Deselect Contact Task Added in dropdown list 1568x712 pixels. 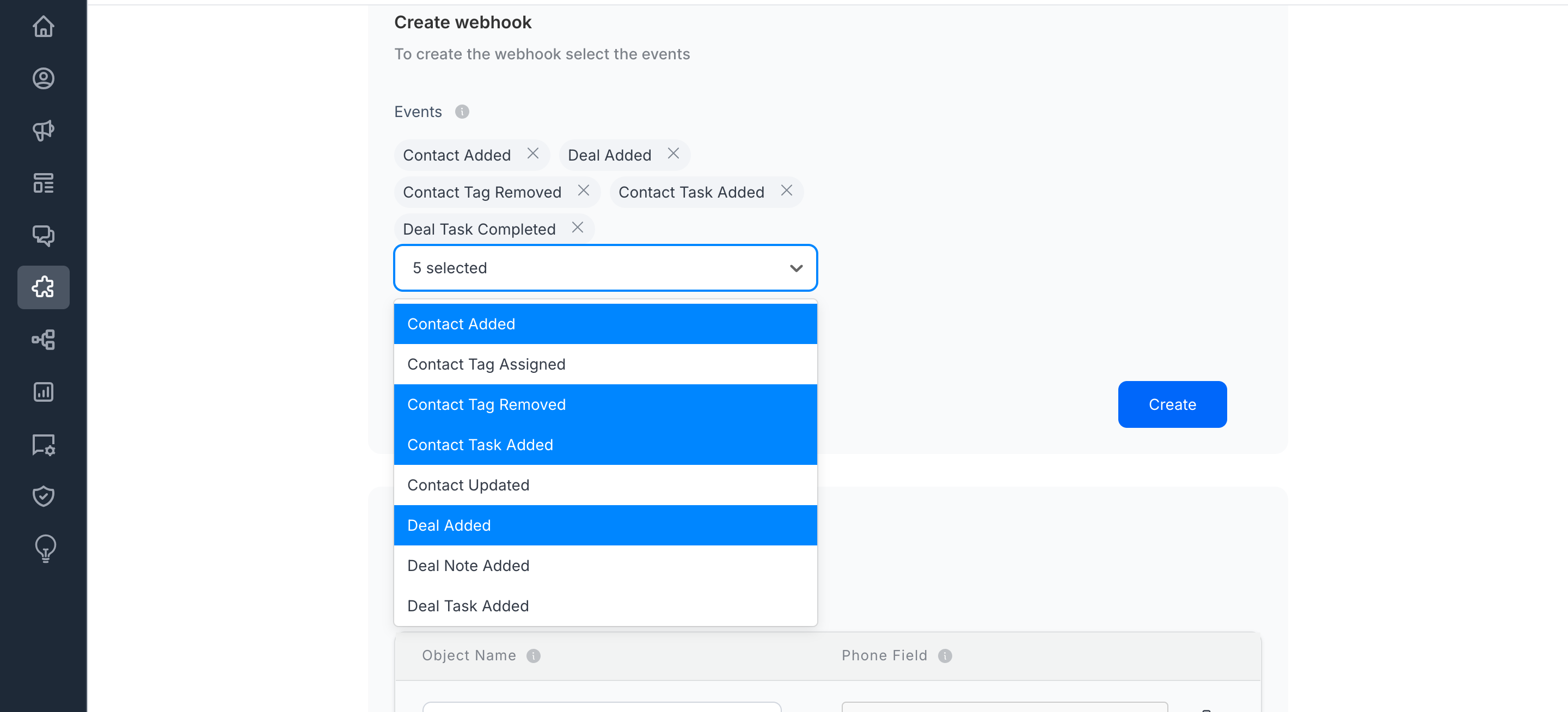coord(605,445)
